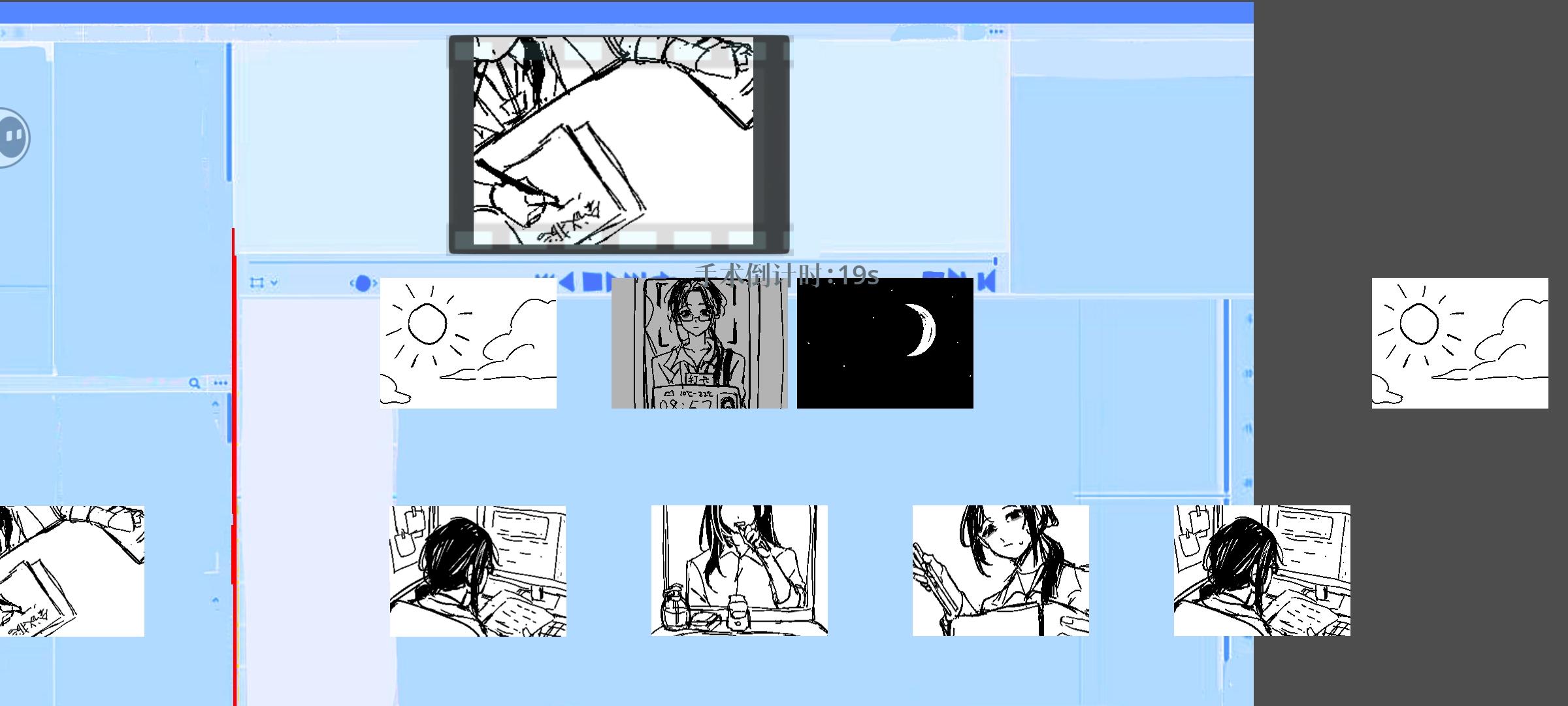This screenshot has height=706, width=1568.
Task: Click the step-back triangle playback button
Action: 567,282
